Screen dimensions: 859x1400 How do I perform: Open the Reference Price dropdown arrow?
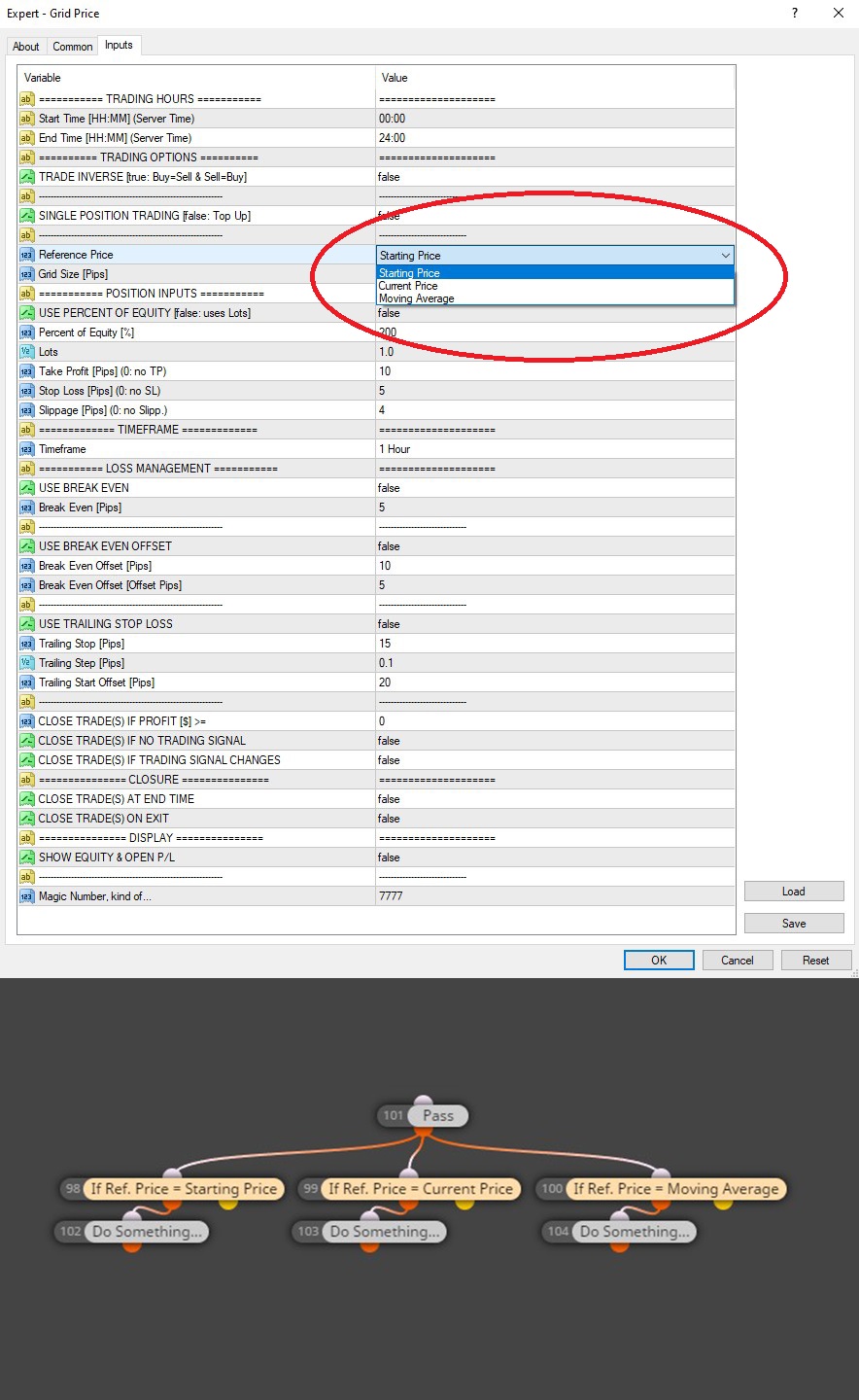[725, 256]
